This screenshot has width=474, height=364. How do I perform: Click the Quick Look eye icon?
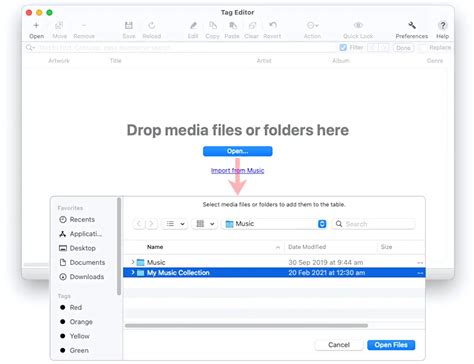tap(358, 25)
